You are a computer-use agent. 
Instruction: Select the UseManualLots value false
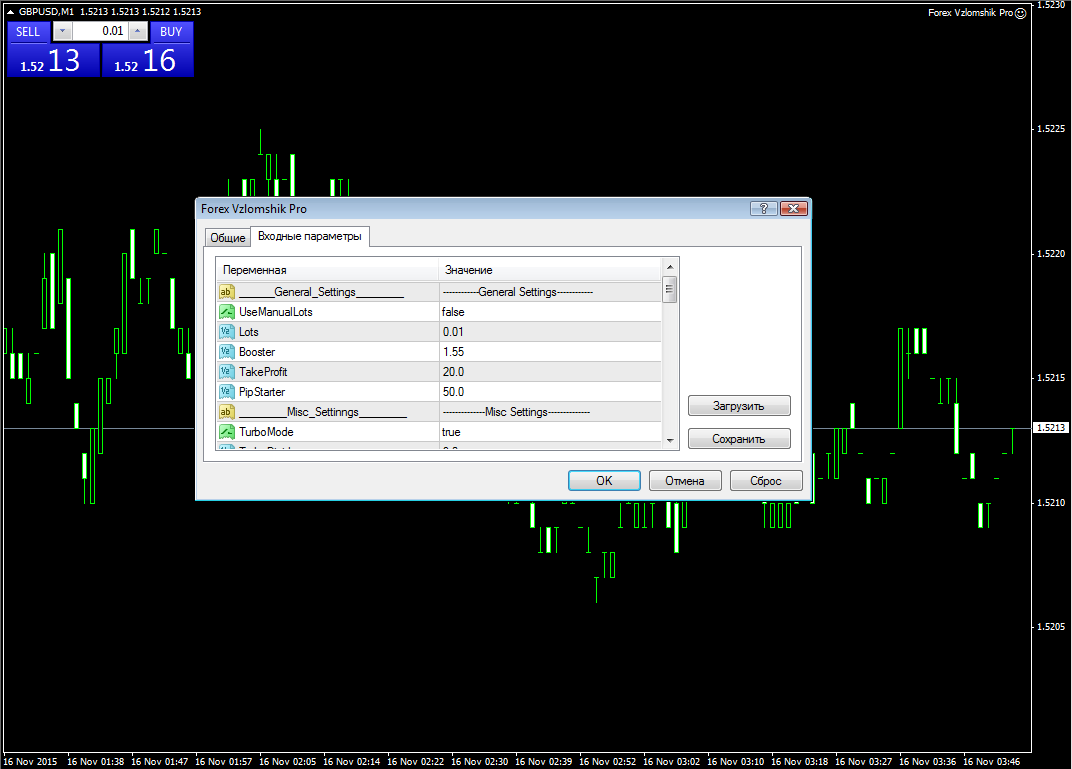point(550,312)
